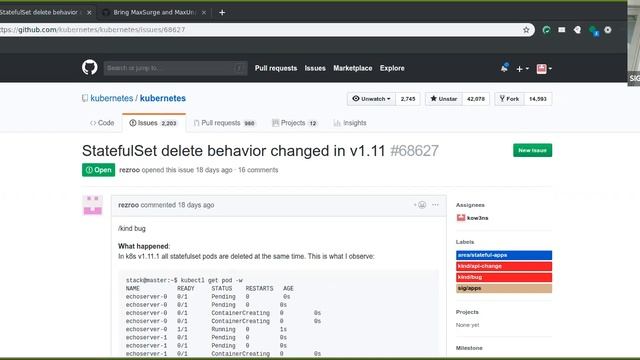Viewport: 640px width, 360px height.
Task: Click the green circular browser extension icon
Action: (546, 30)
